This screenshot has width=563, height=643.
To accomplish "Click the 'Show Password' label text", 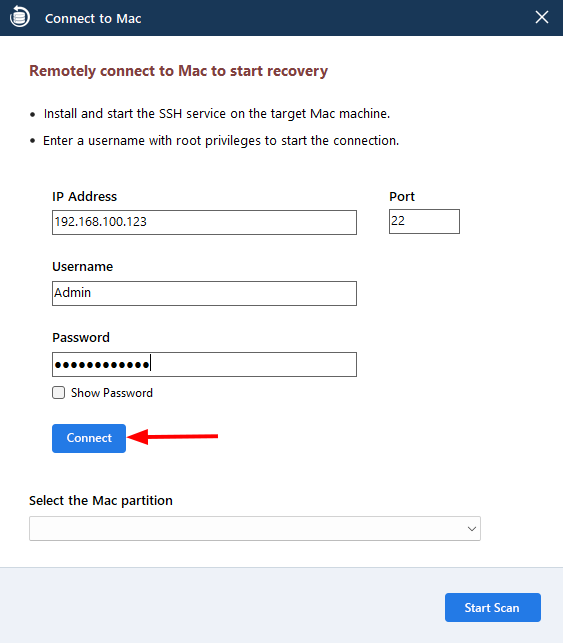I will coord(112,393).
